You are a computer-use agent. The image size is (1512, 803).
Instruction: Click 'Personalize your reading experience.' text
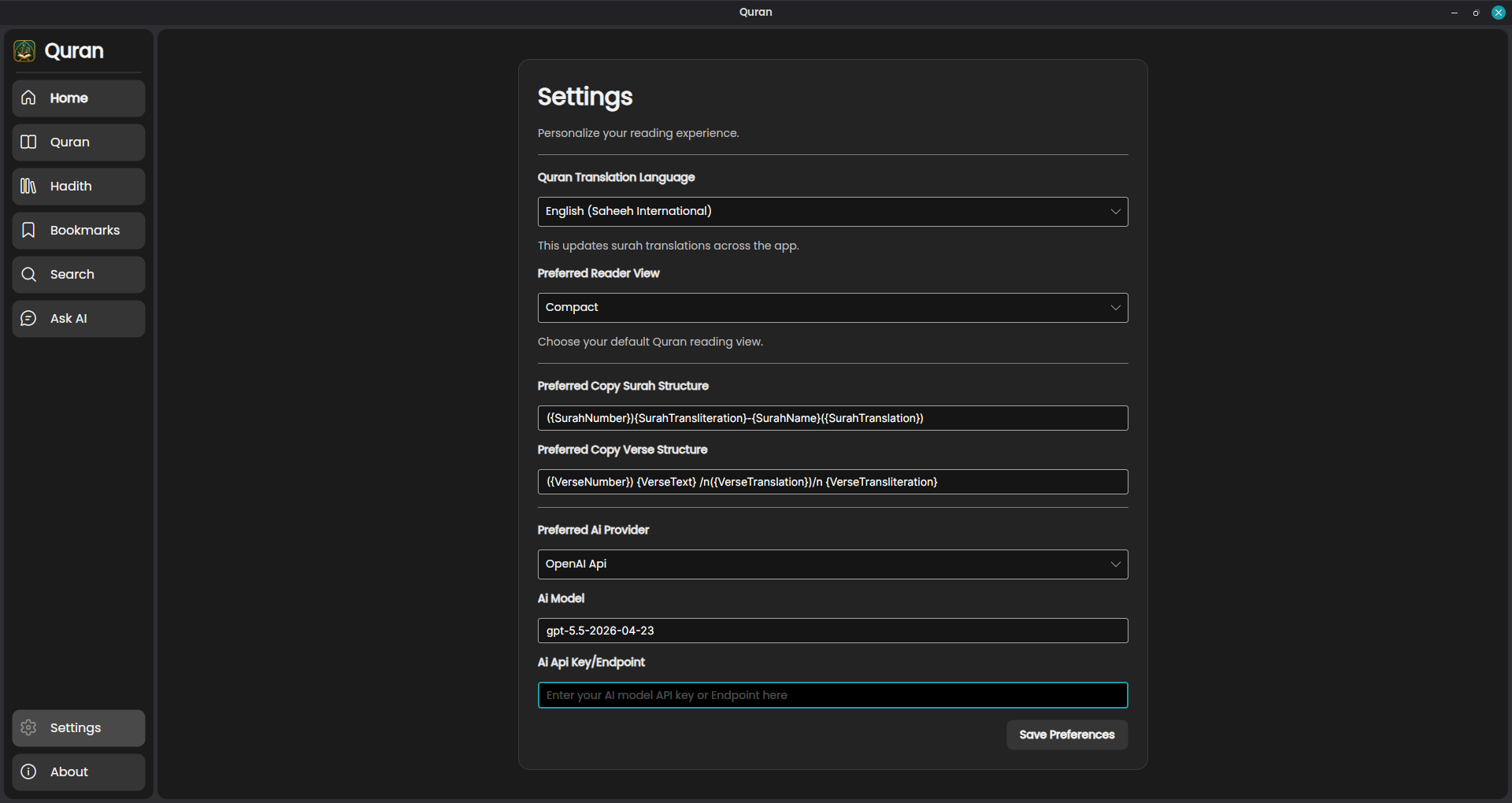pyautogui.click(x=638, y=134)
